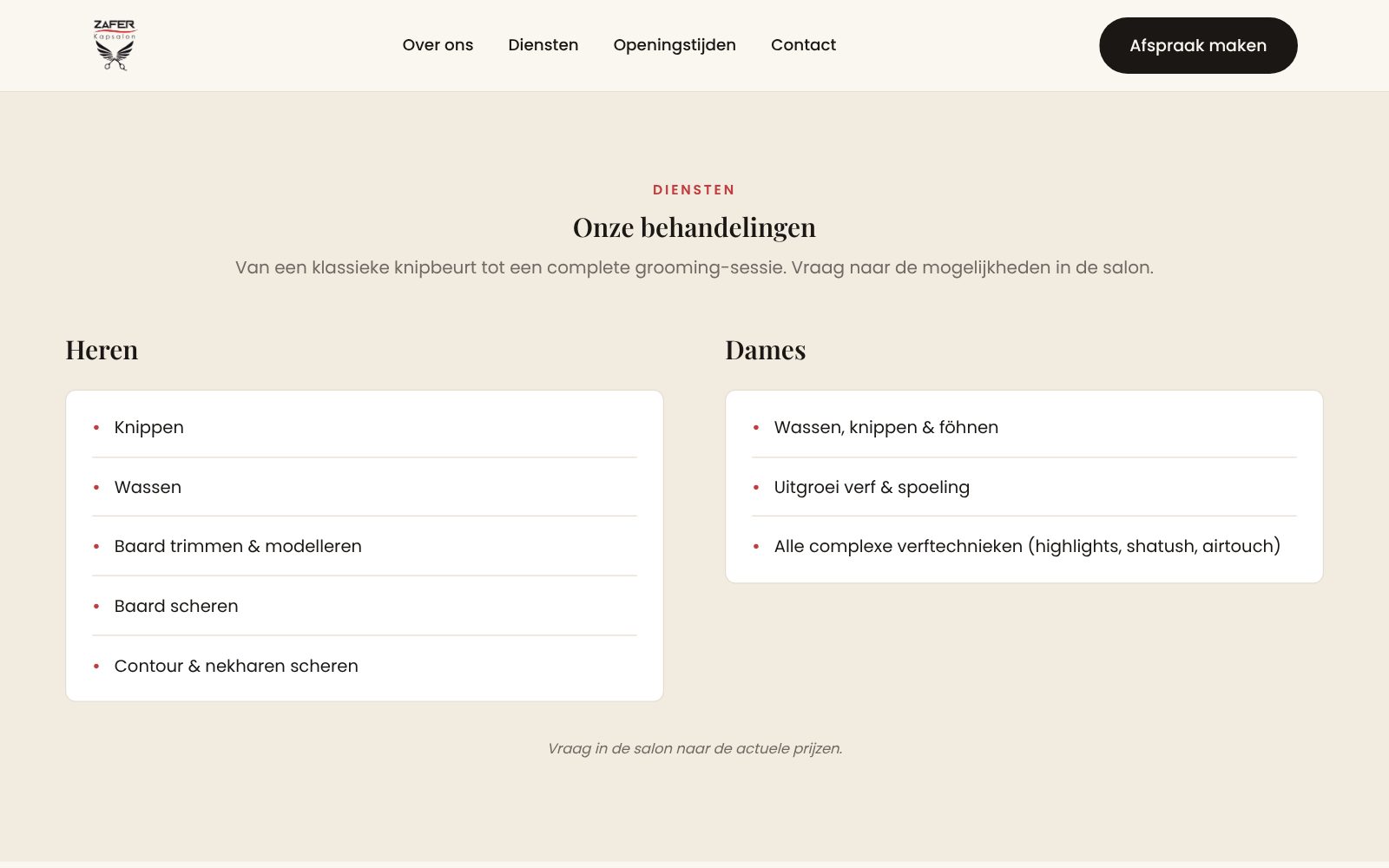Click the note about actuele prijzen

tap(694, 748)
